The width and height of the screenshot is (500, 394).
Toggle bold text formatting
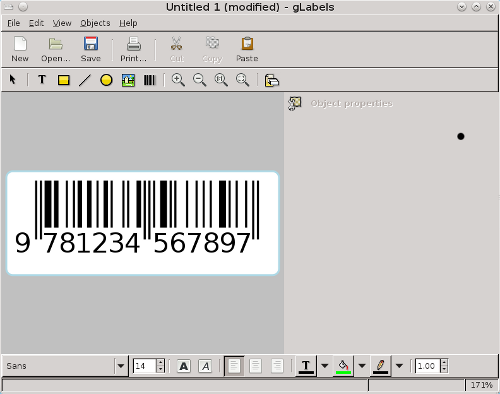coord(184,366)
